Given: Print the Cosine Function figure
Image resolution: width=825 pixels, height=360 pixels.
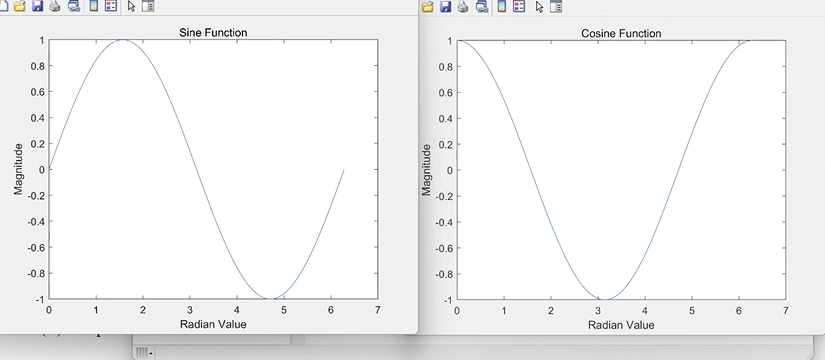Looking at the screenshot, I should click(x=462, y=6).
